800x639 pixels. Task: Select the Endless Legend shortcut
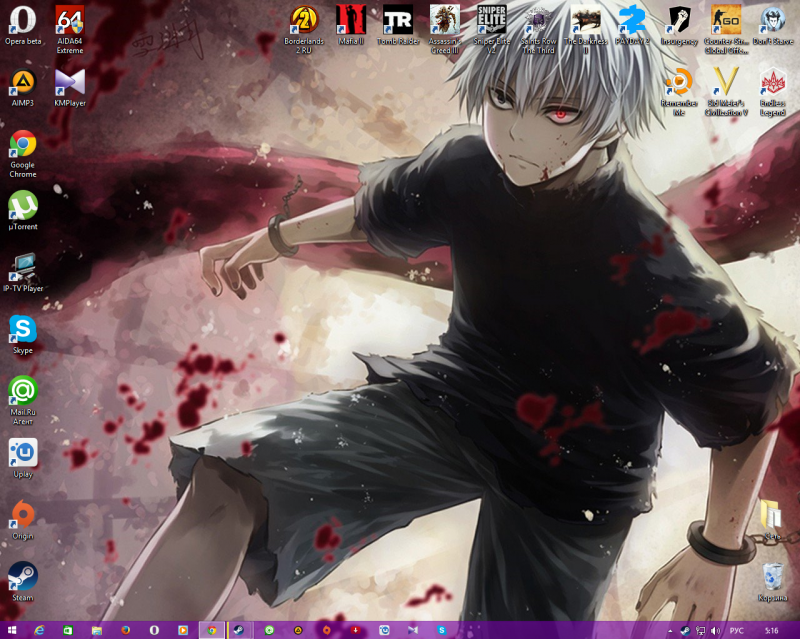point(773,92)
